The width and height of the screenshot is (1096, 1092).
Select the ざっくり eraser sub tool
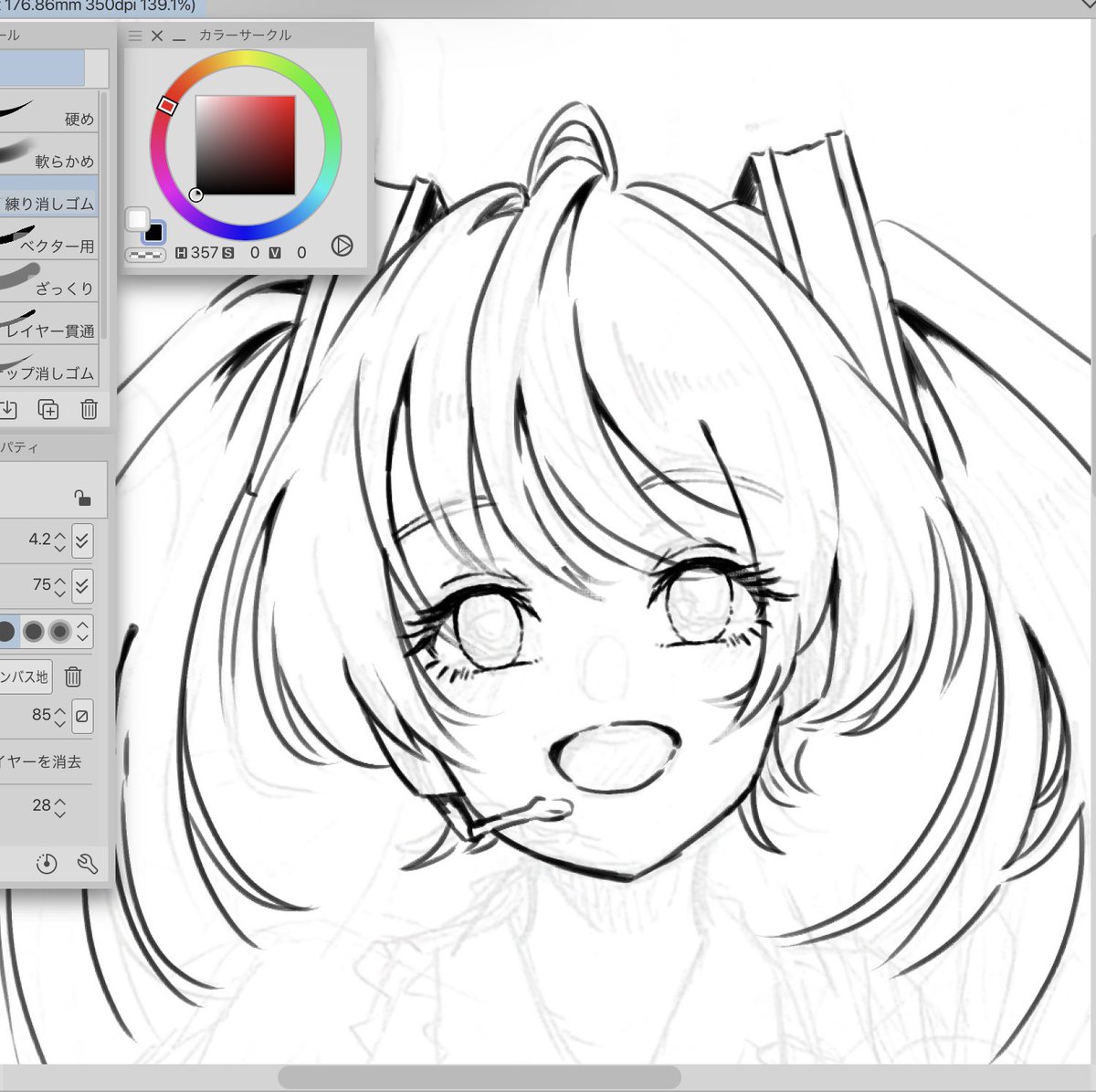[x=48, y=281]
